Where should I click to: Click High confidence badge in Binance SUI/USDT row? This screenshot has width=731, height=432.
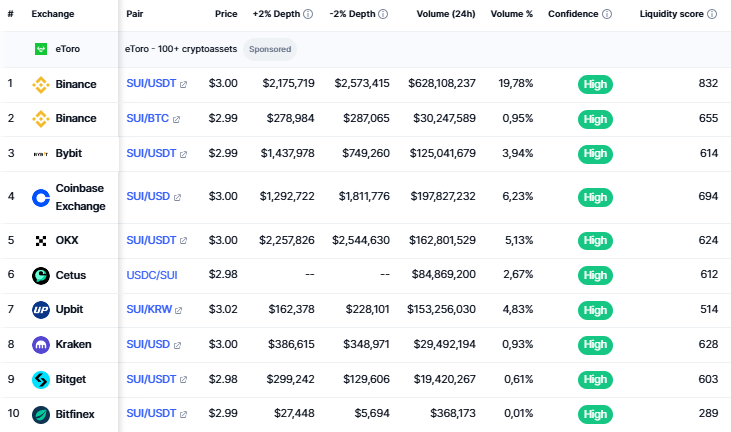595,84
